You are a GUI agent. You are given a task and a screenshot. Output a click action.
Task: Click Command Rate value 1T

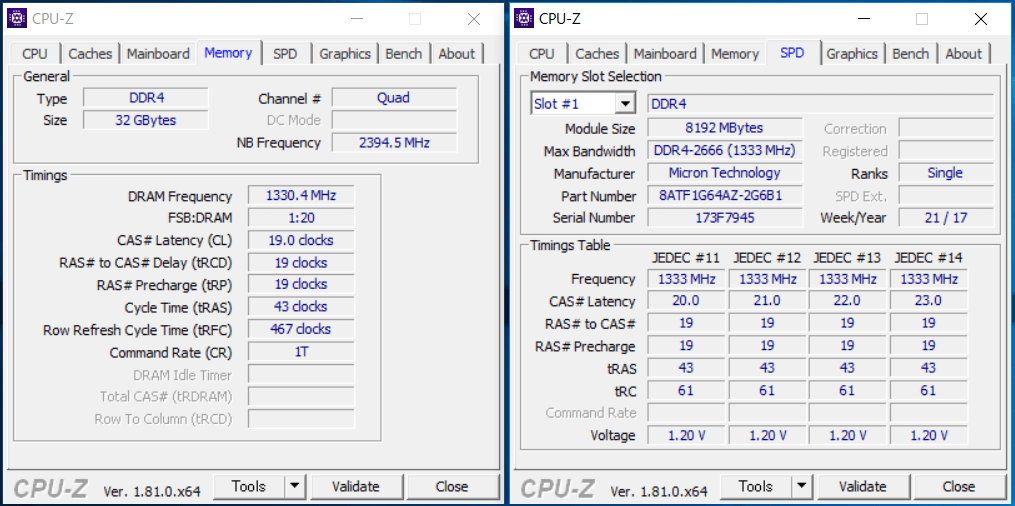coord(301,352)
